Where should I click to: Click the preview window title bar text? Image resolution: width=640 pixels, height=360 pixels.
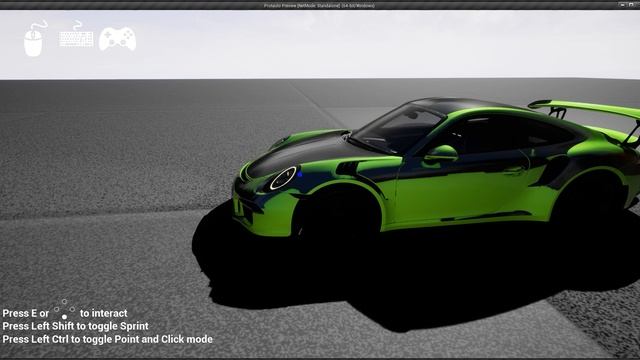point(319,6)
